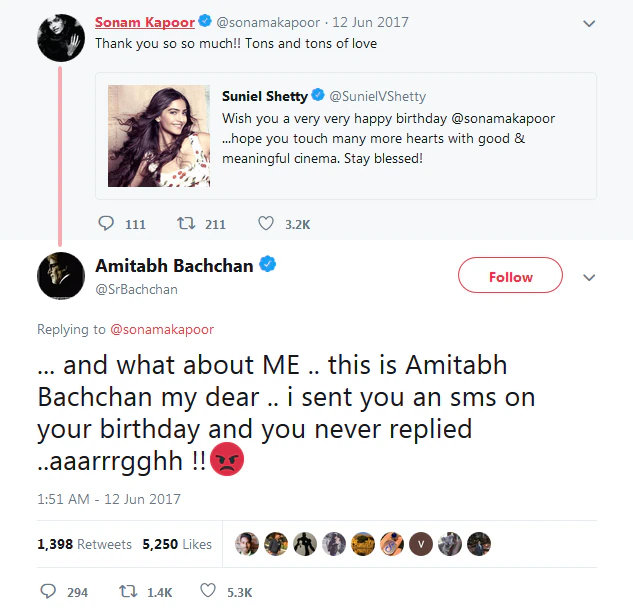Follow Amitabh Bachchan
Viewport: 633px width, 612px height.
(x=510, y=277)
